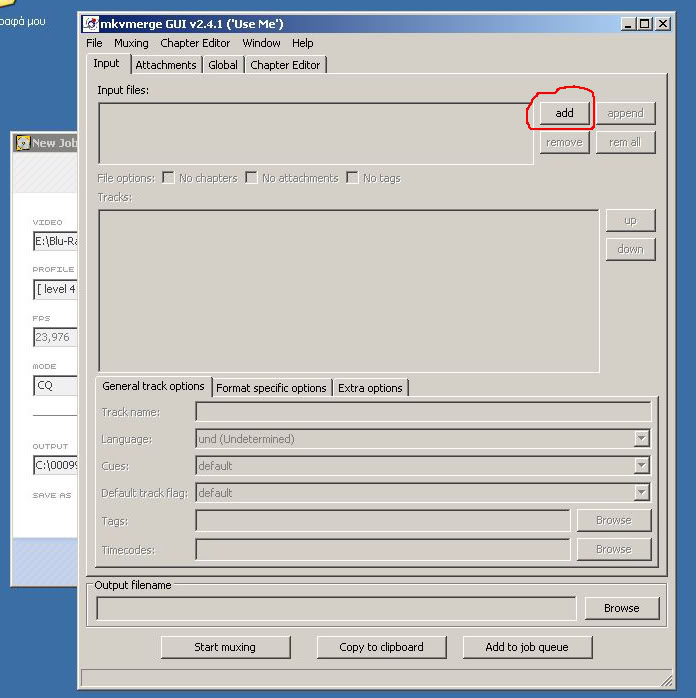Click the New Job window title icon

tap(23, 143)
